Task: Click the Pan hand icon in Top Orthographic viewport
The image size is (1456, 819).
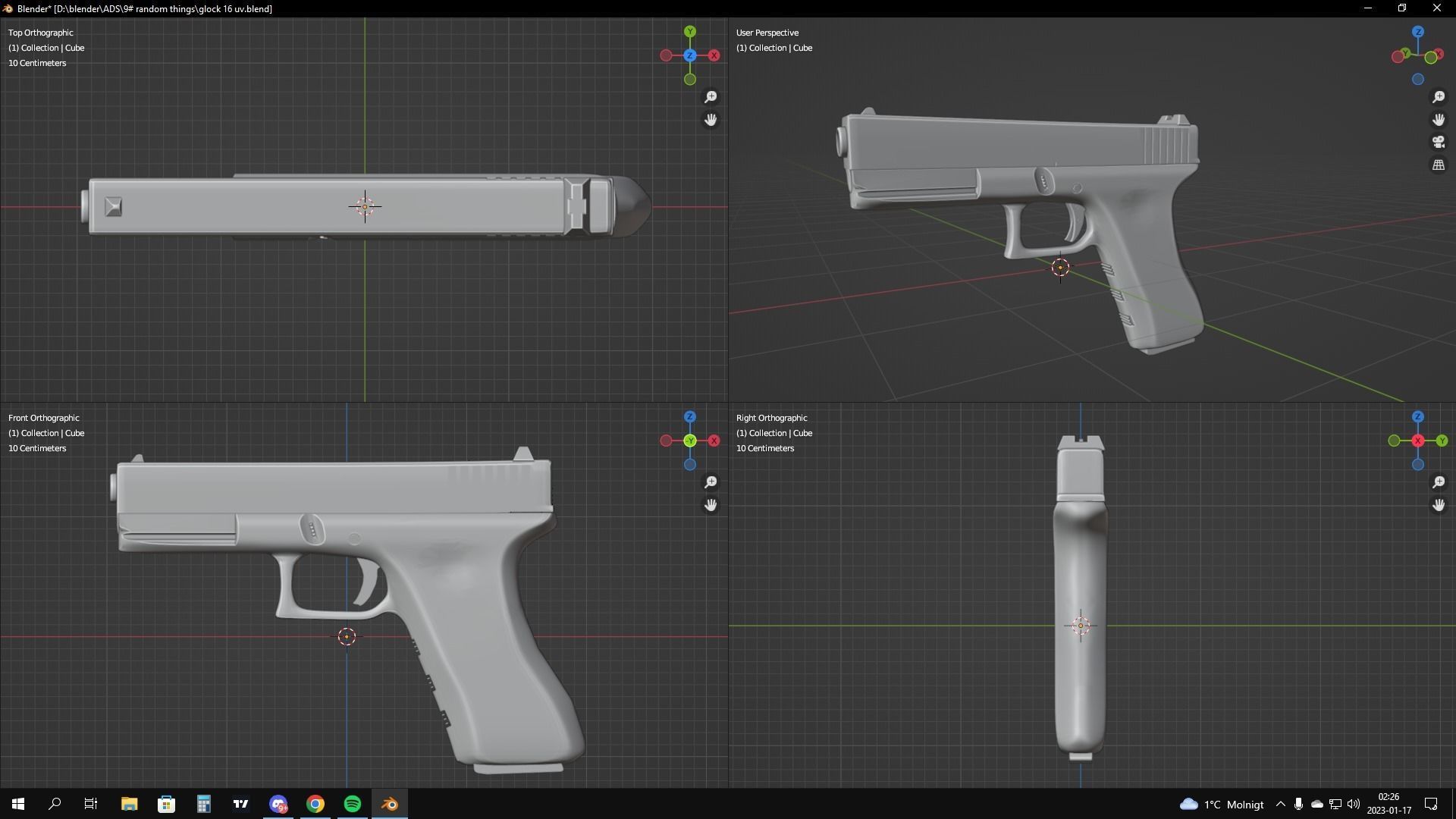Action: pos(711,120)
